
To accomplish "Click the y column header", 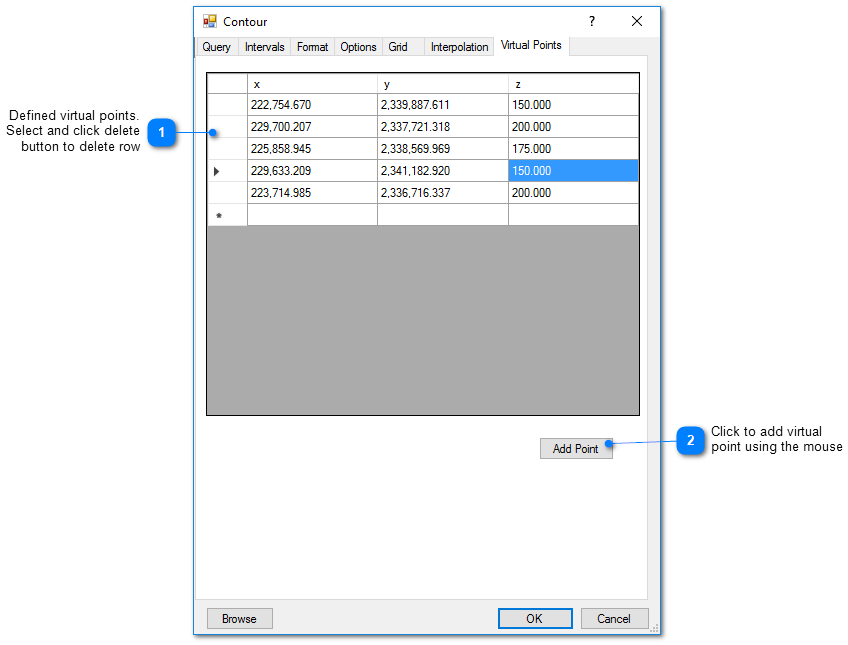I will point(443,83).
